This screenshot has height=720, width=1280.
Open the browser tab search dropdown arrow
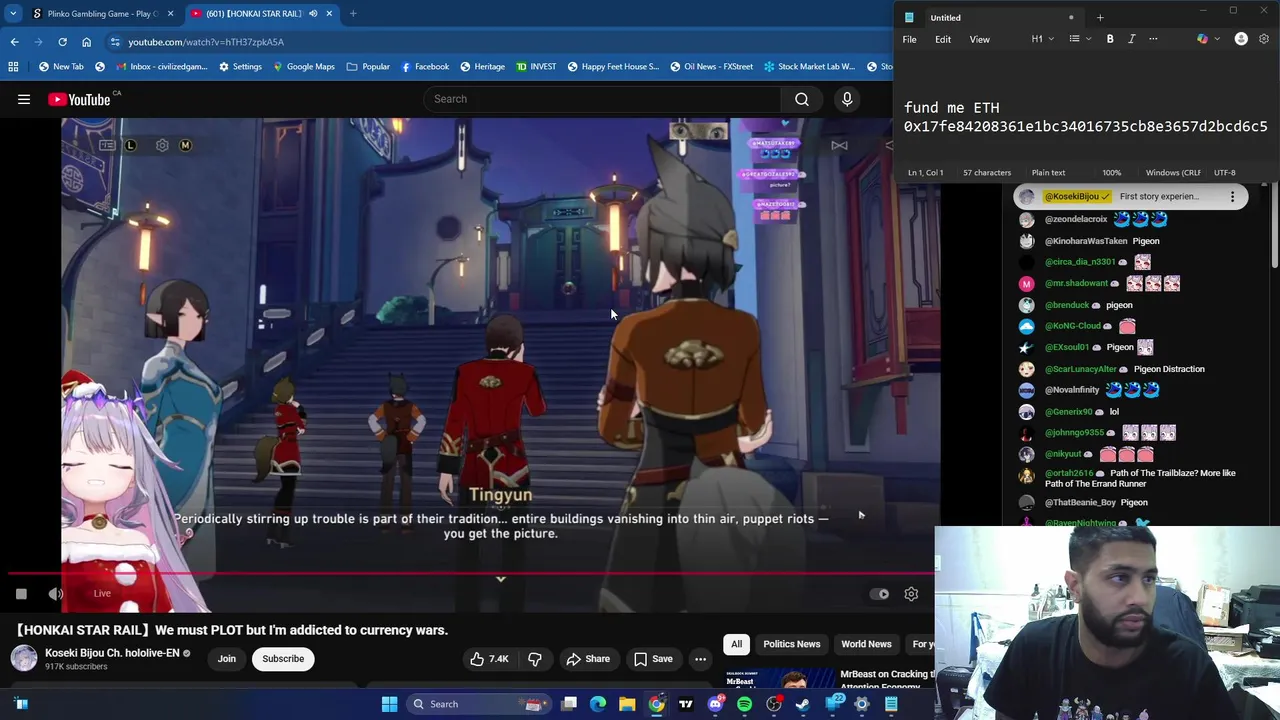pos(13,14)
